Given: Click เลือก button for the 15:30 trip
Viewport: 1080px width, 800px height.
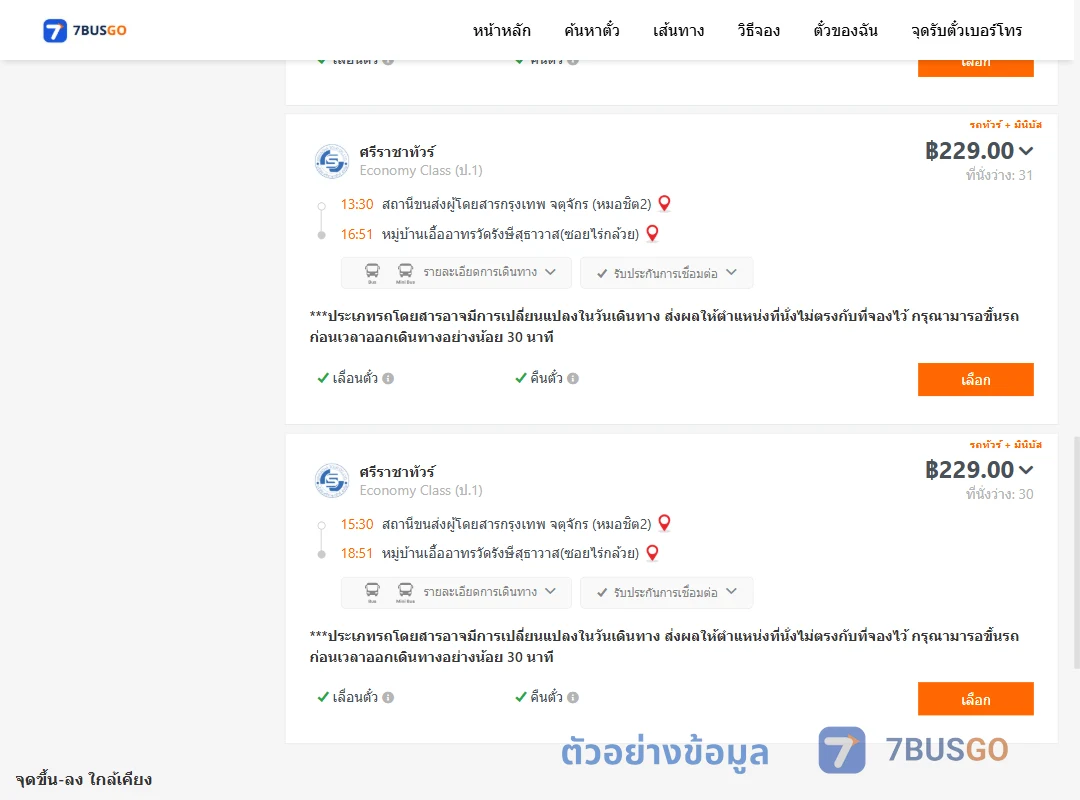Looking at the screenshot, I should 975,699.
